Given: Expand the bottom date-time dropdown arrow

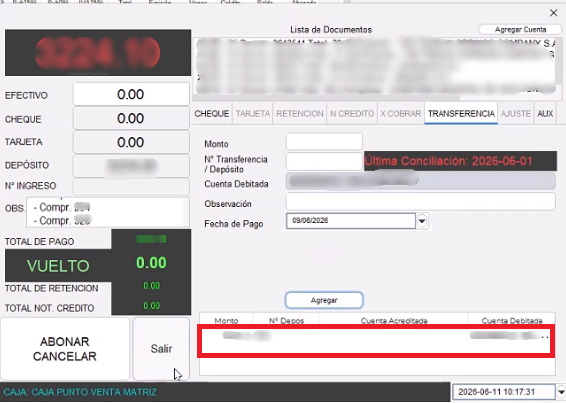Looking at the screenshot, I should tap(561, 392).
